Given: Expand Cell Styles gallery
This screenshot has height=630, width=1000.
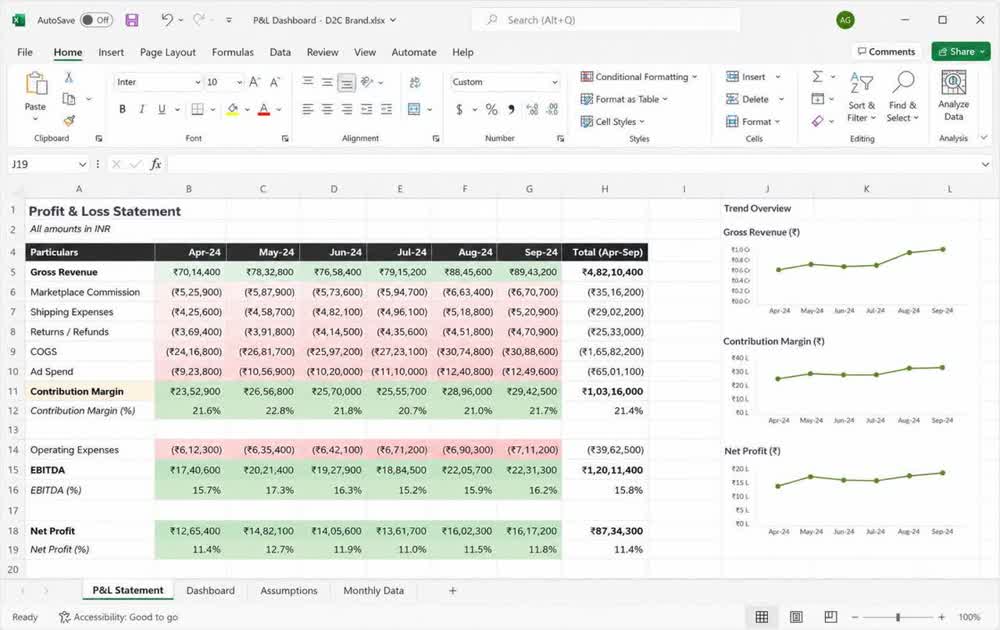Looking at the screenshot, I should tap(613, 121).
